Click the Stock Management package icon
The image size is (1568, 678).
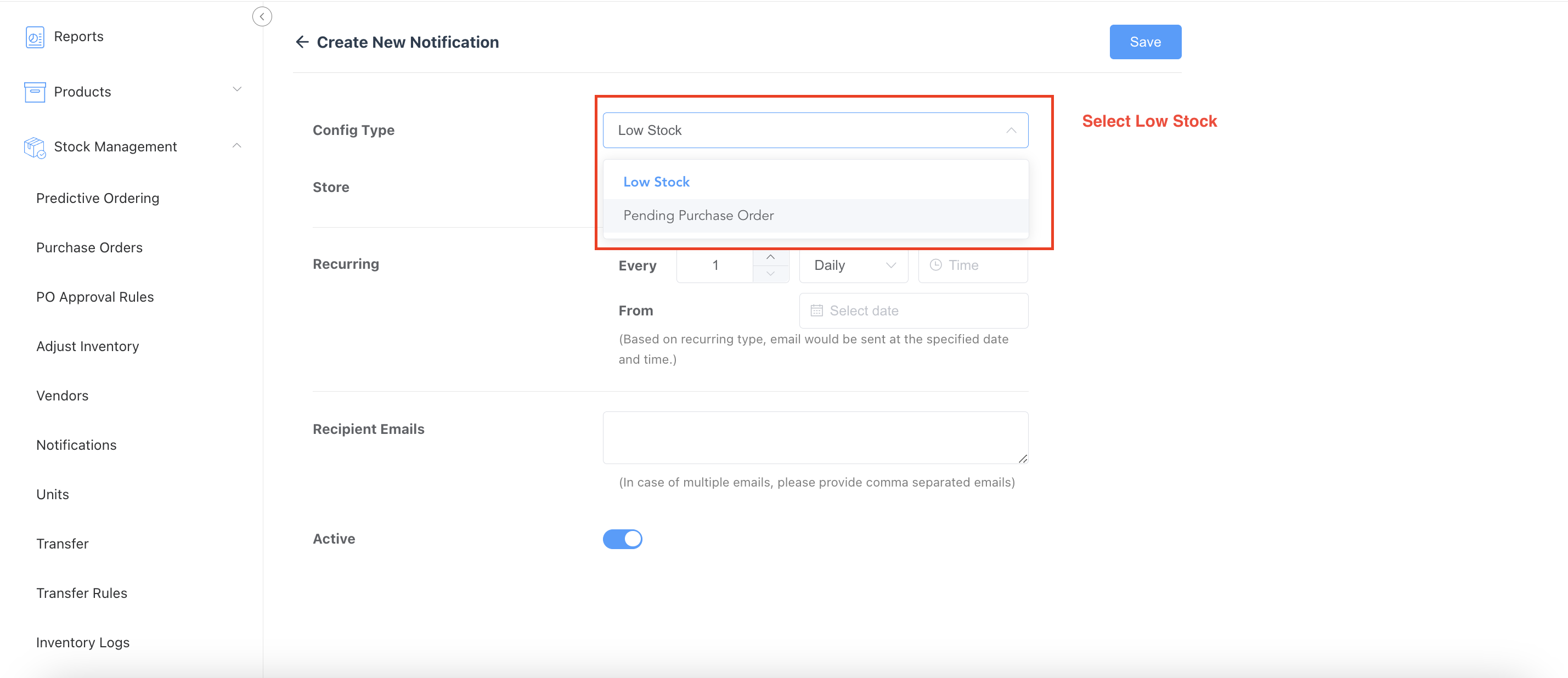35,148
